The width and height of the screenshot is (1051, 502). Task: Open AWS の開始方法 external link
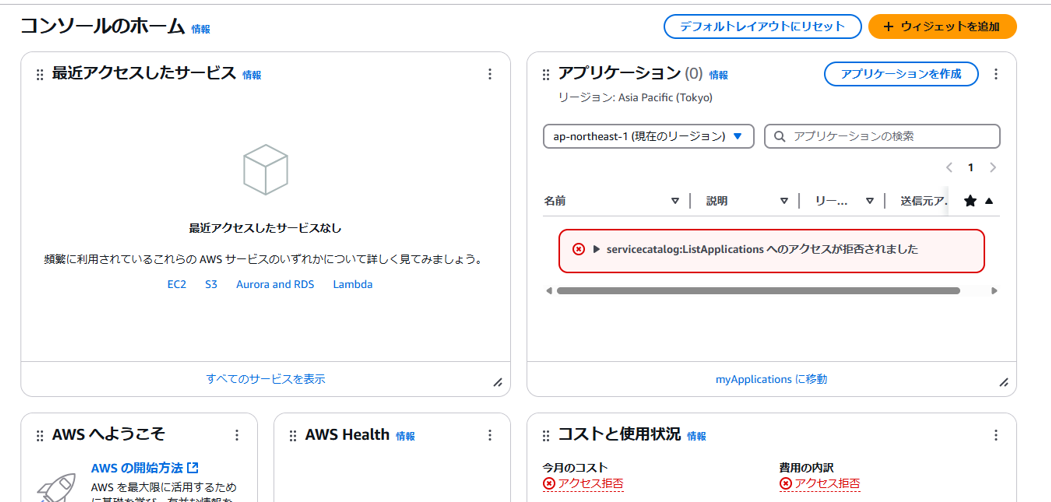(x=145, y=467)
